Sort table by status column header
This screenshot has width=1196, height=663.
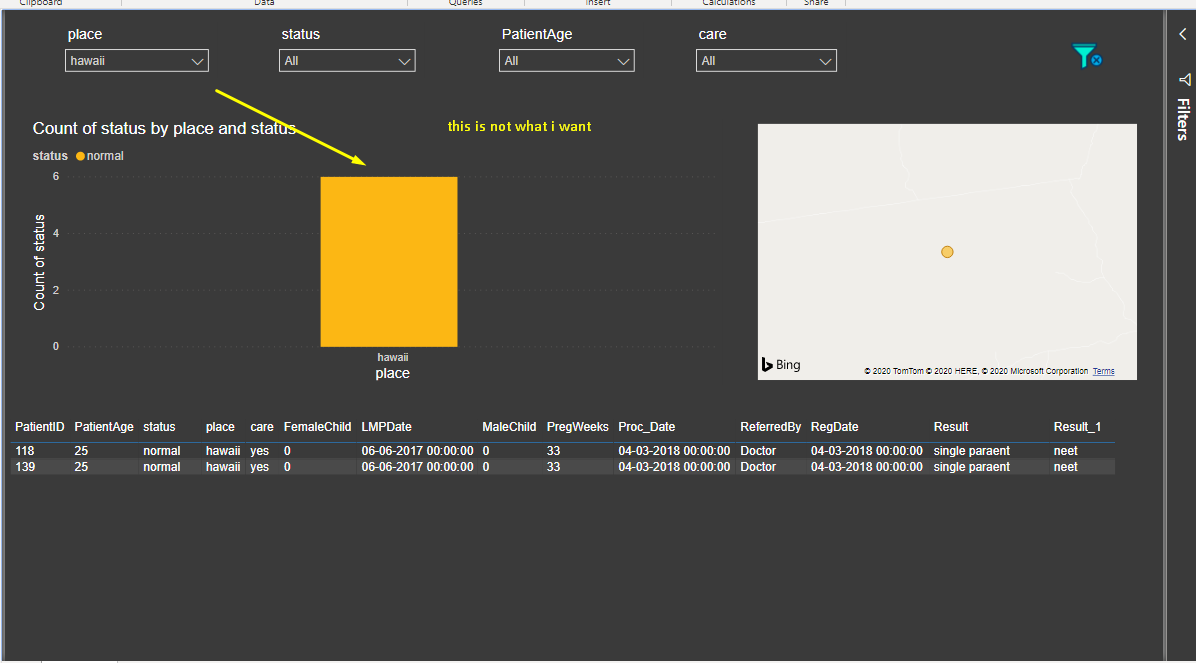coord(159,427)
